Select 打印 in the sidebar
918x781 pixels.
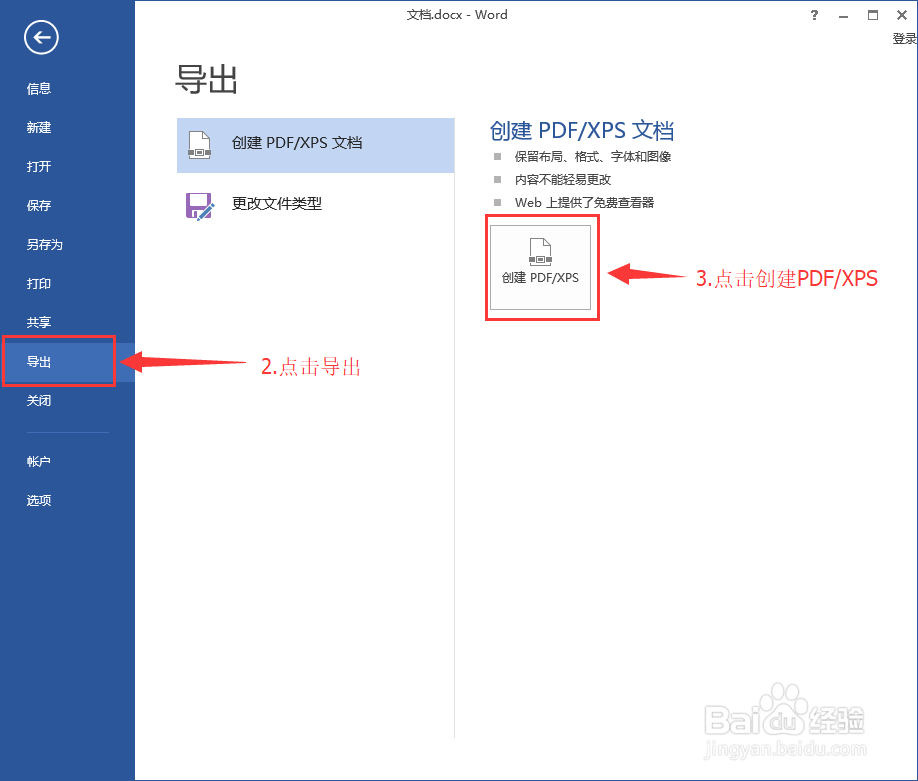tap(38, 283)
